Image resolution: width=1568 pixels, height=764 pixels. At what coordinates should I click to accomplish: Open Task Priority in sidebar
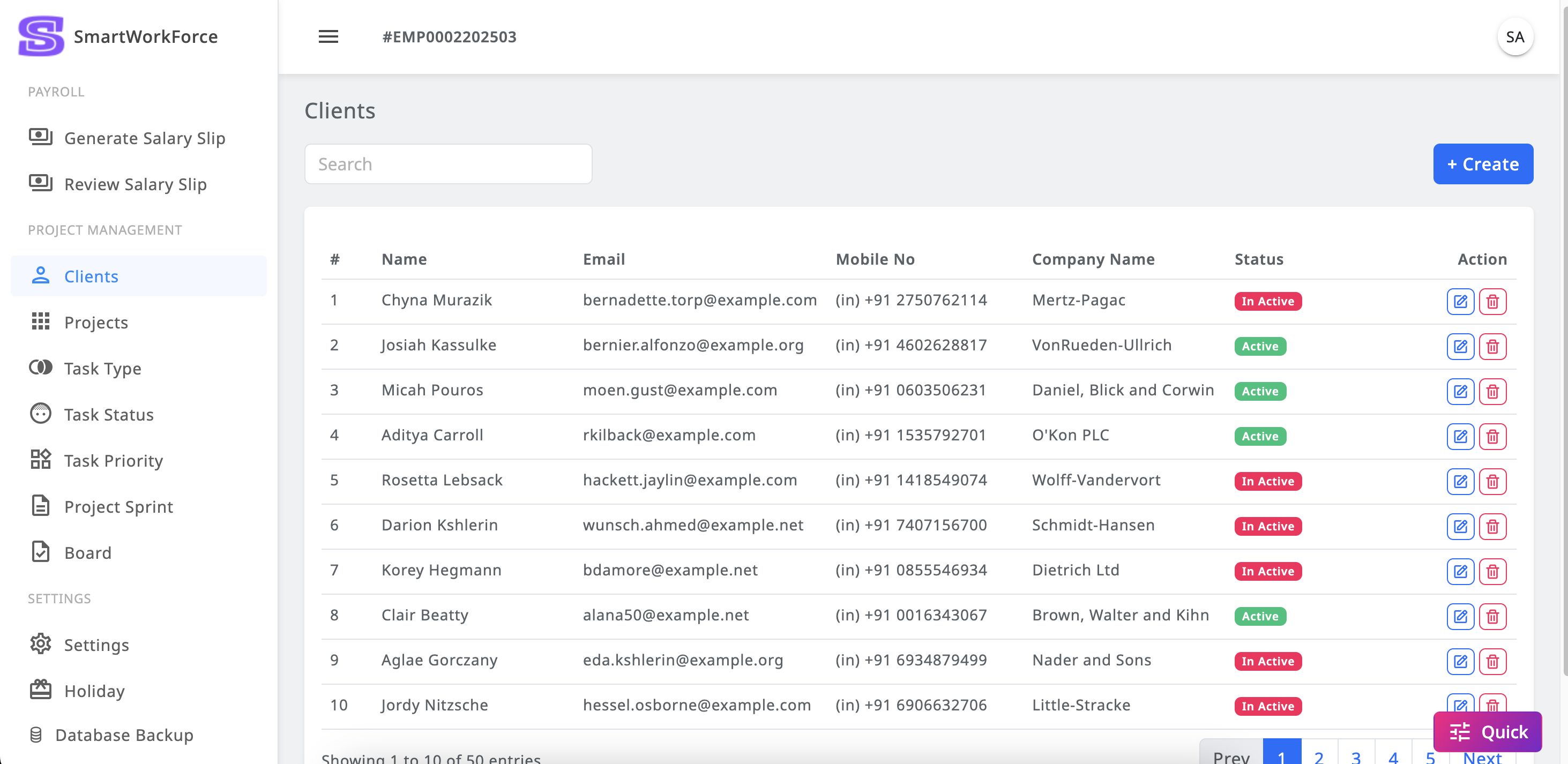coord(113,461)
